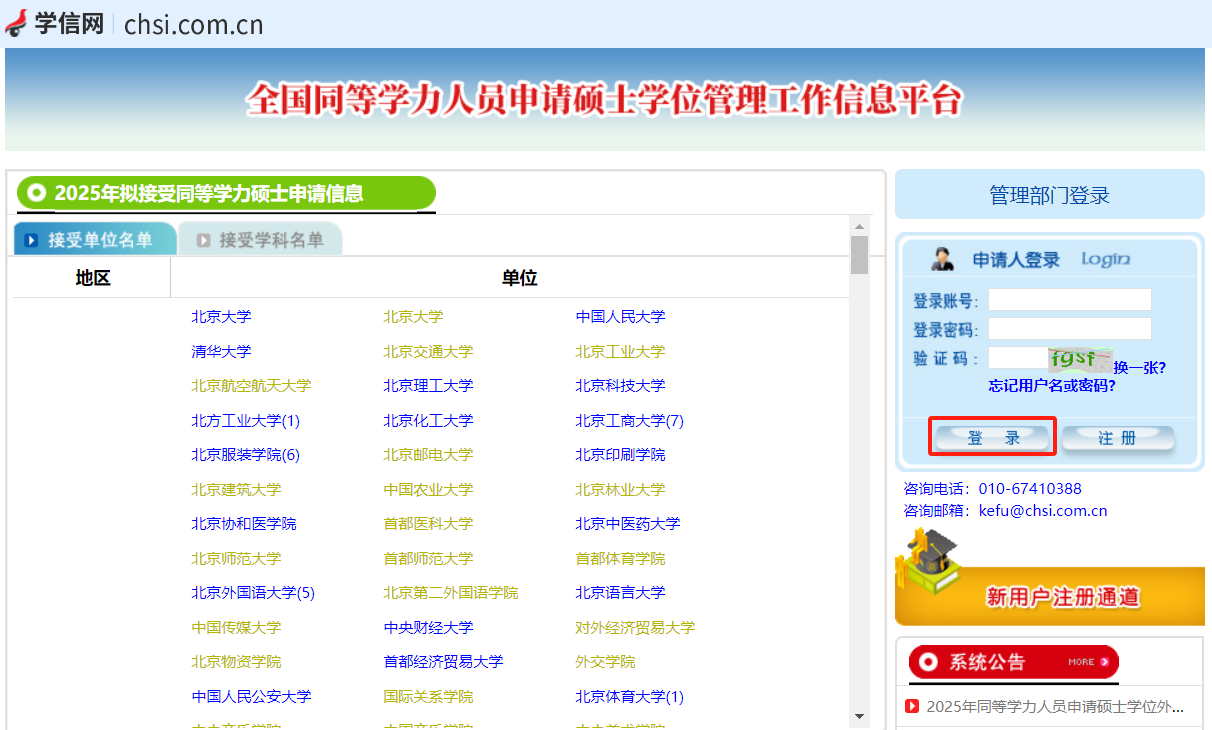Open the 忘记用户名或密码? link
This screenshot has height=730, width=1212.
pyautogui.click(x=1052, y=385)
